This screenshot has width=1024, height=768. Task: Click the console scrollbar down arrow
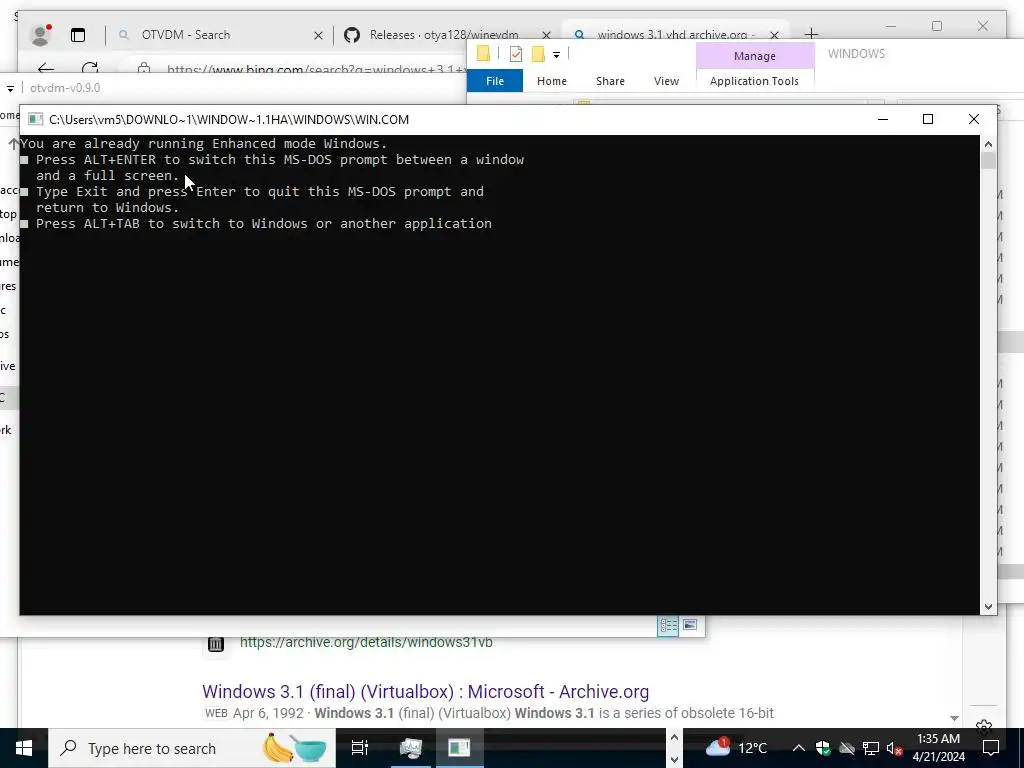point(988,607)
